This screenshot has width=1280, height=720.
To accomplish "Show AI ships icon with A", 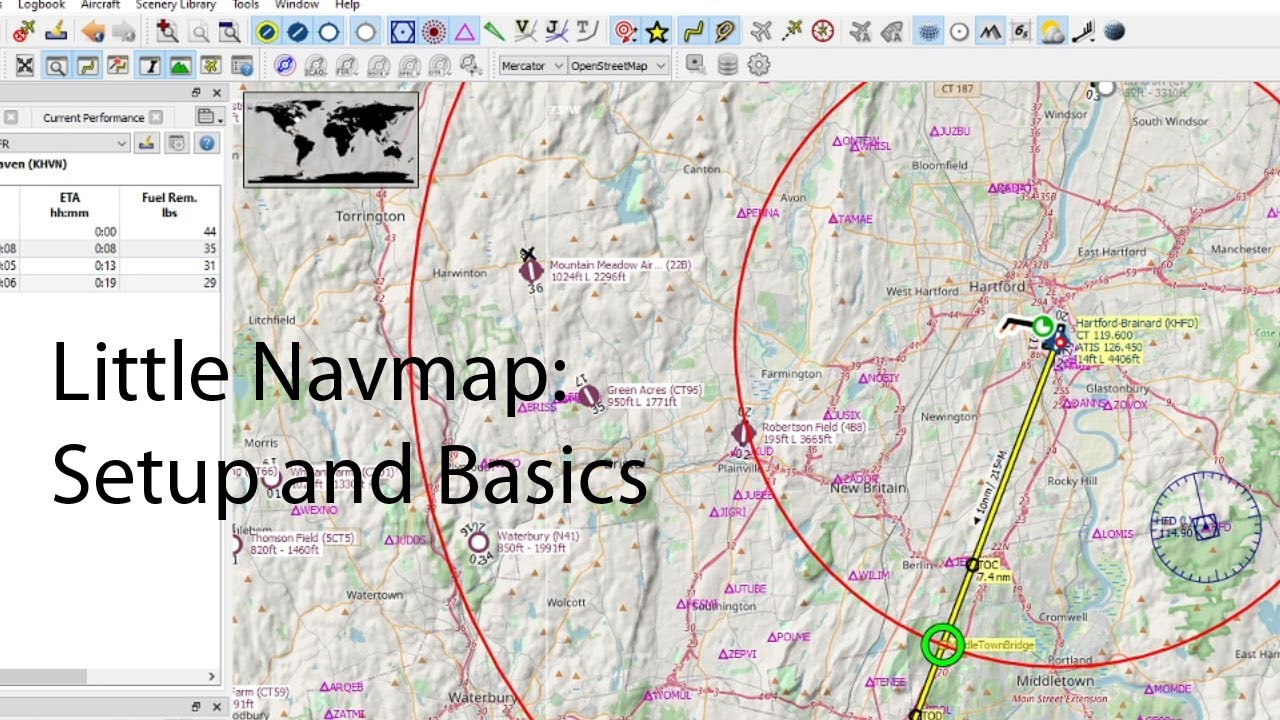I will [x=892, y=32].
